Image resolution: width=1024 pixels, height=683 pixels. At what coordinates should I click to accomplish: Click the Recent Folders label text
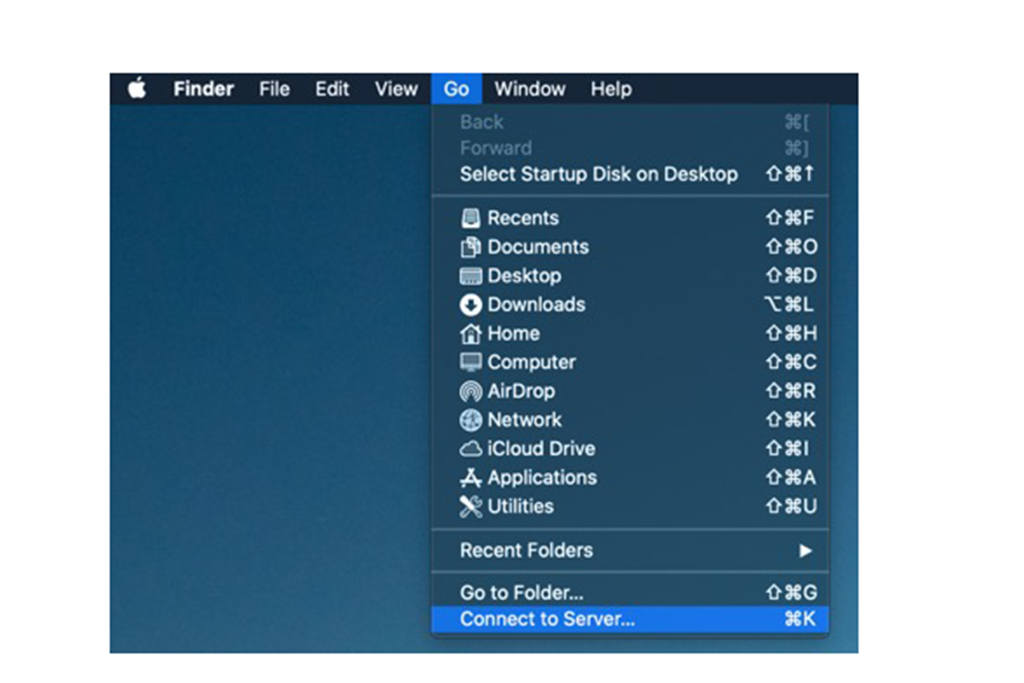526,550
